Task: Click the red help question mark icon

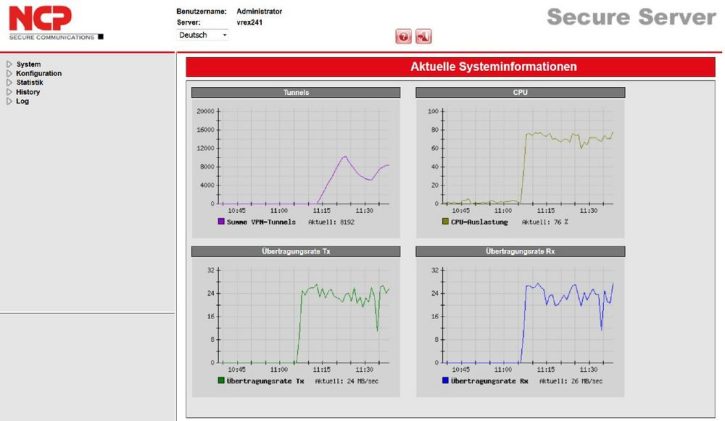Action: tap(404, 37)
